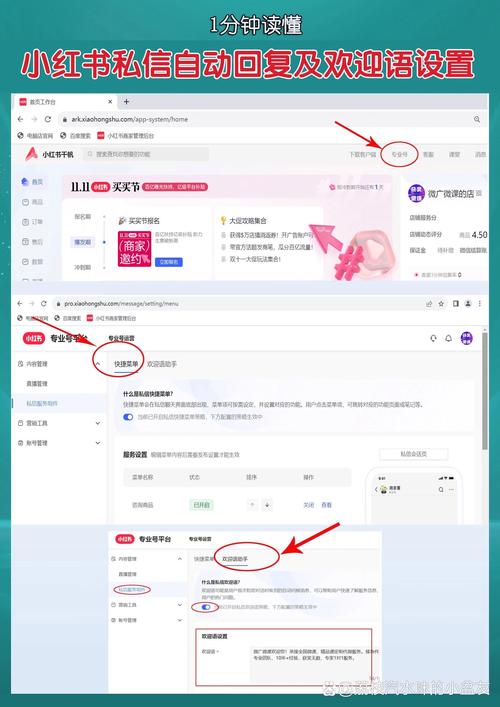Click the 千帆 function search box

click(146, 154)
